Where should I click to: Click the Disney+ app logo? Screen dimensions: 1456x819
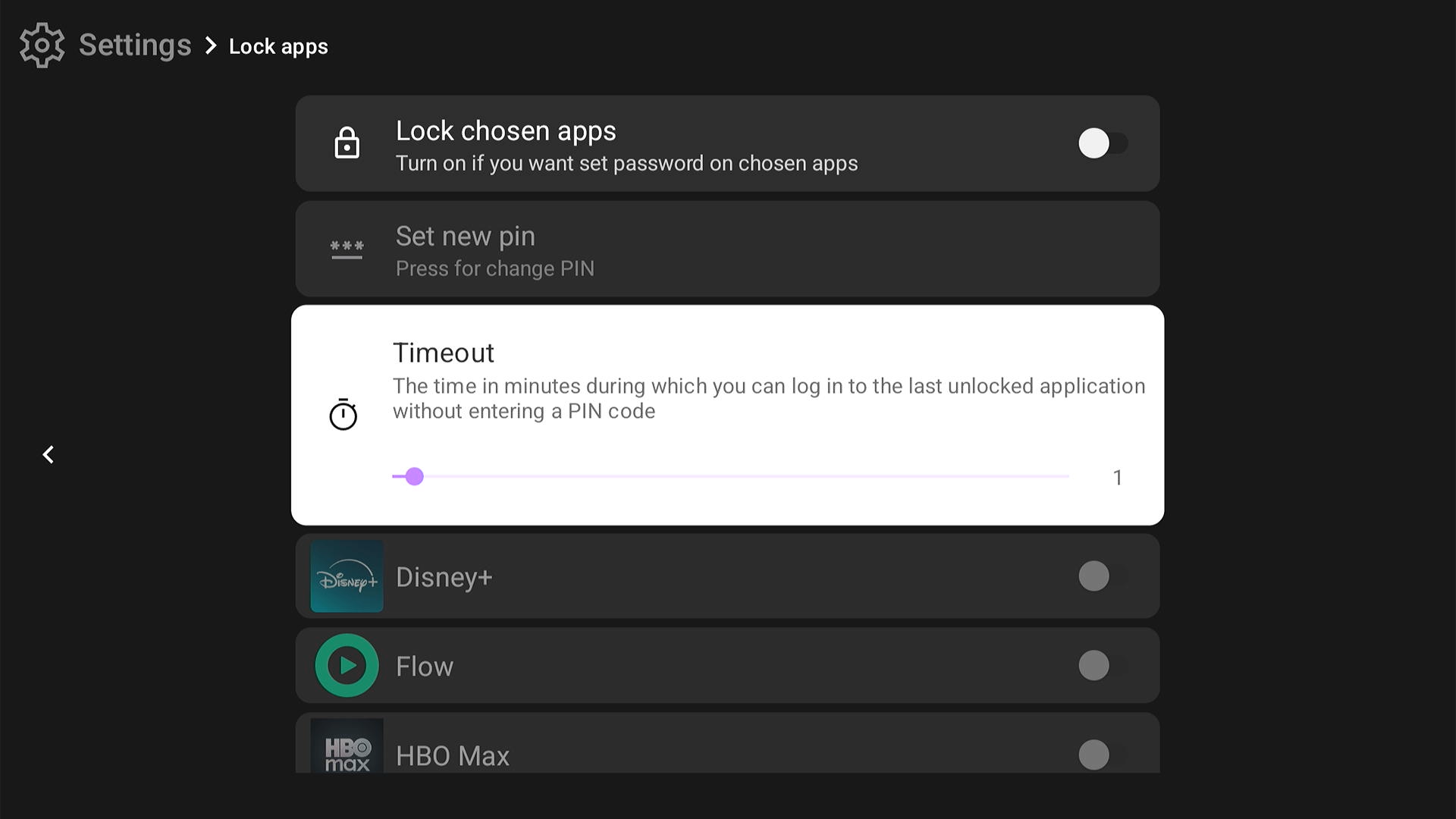point(347,576)
